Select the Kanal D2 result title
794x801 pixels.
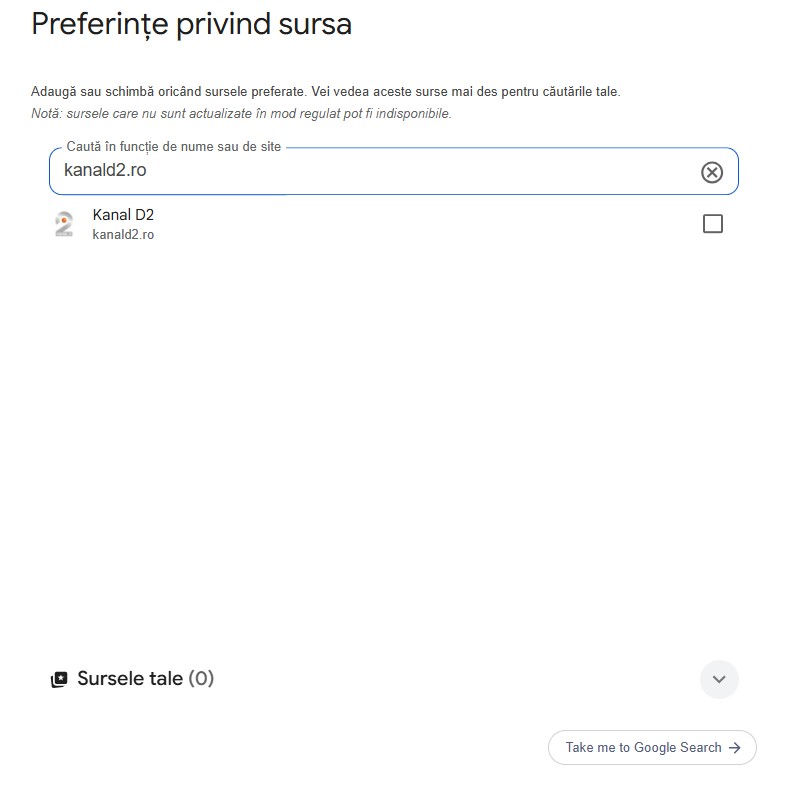tap(123, 215)
